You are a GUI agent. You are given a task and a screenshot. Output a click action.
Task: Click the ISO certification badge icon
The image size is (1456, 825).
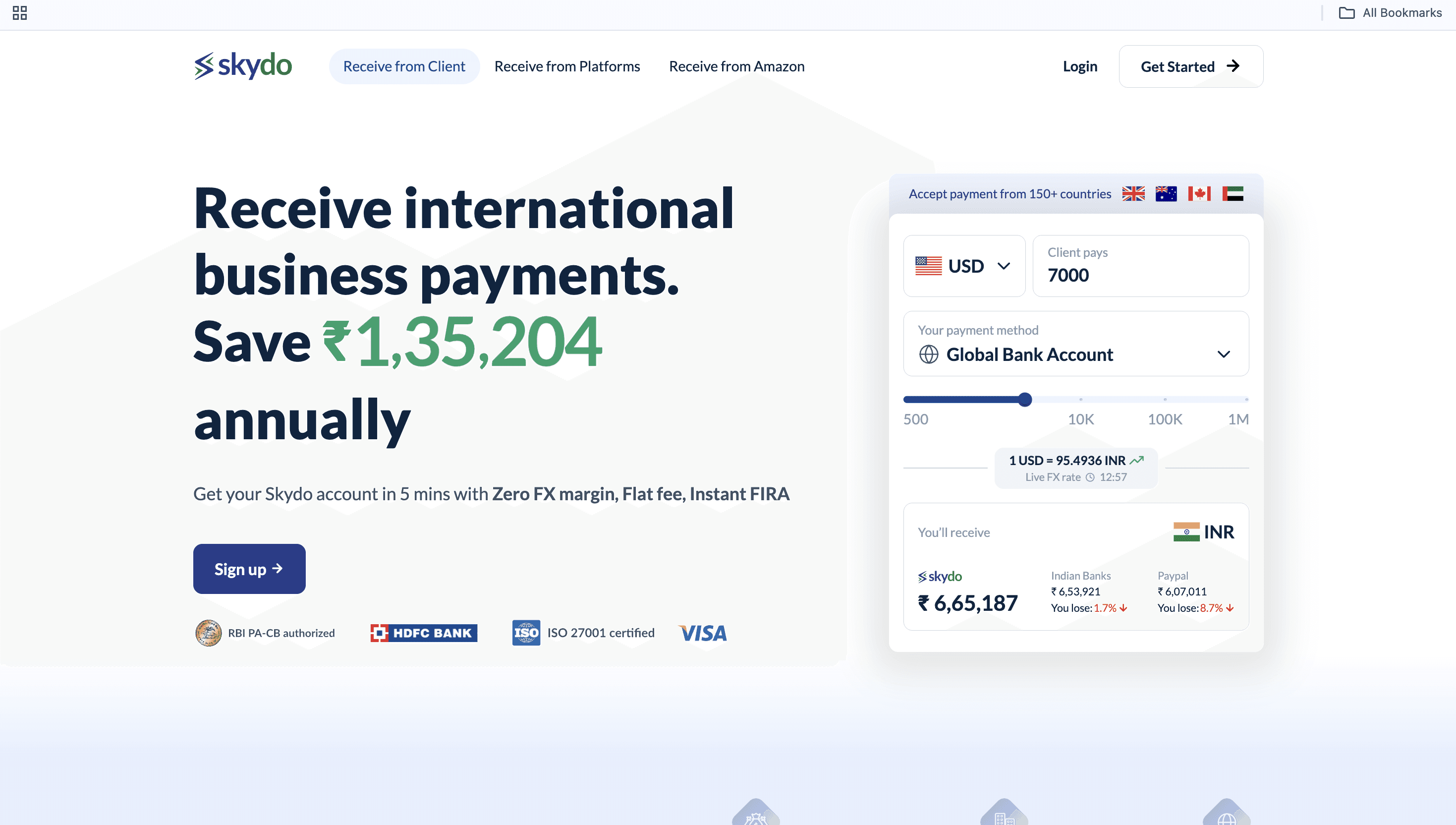526,633
